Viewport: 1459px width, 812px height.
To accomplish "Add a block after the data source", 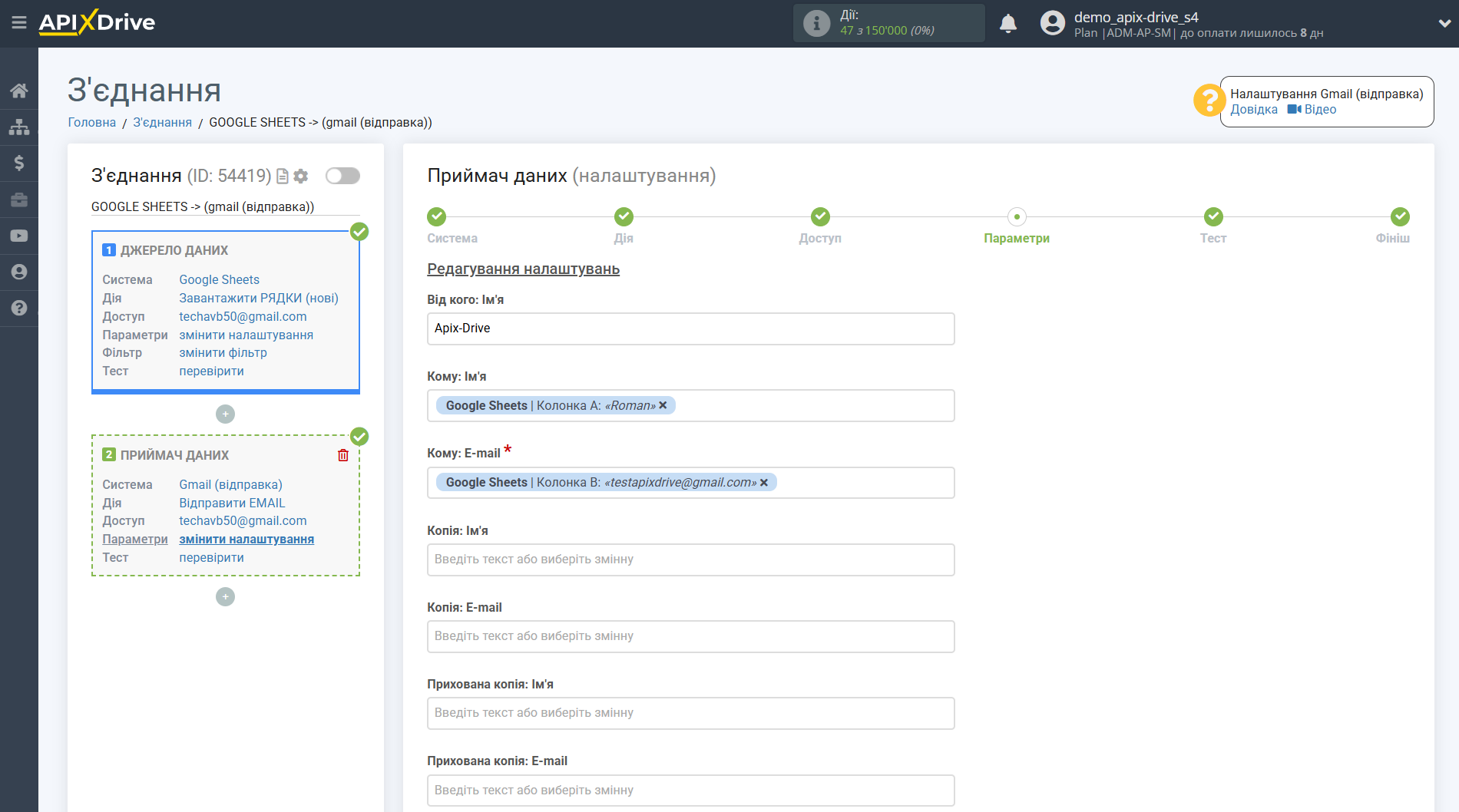I will [x=225, y=414].
